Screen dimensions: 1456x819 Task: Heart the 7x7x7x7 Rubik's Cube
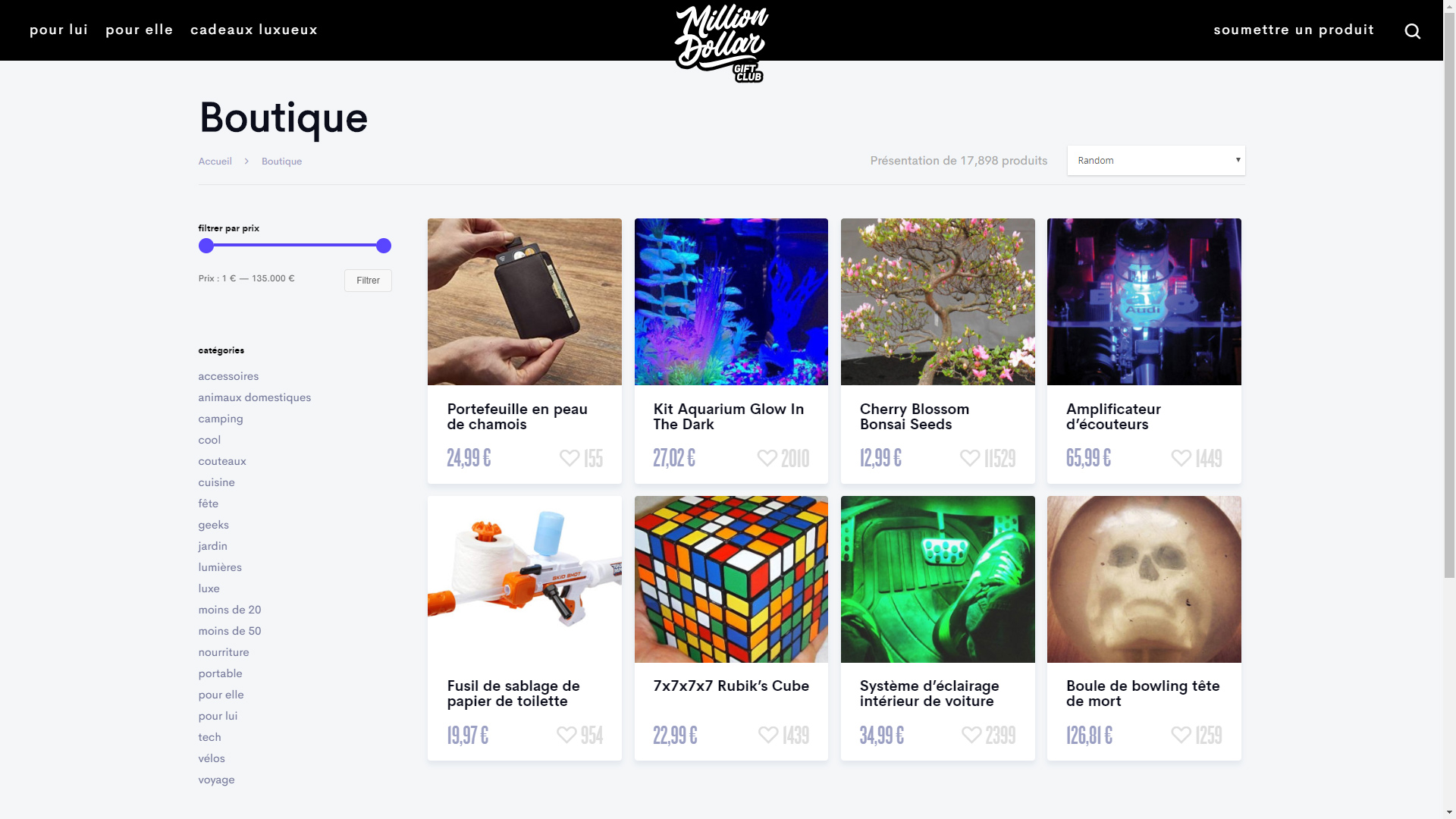768,735
